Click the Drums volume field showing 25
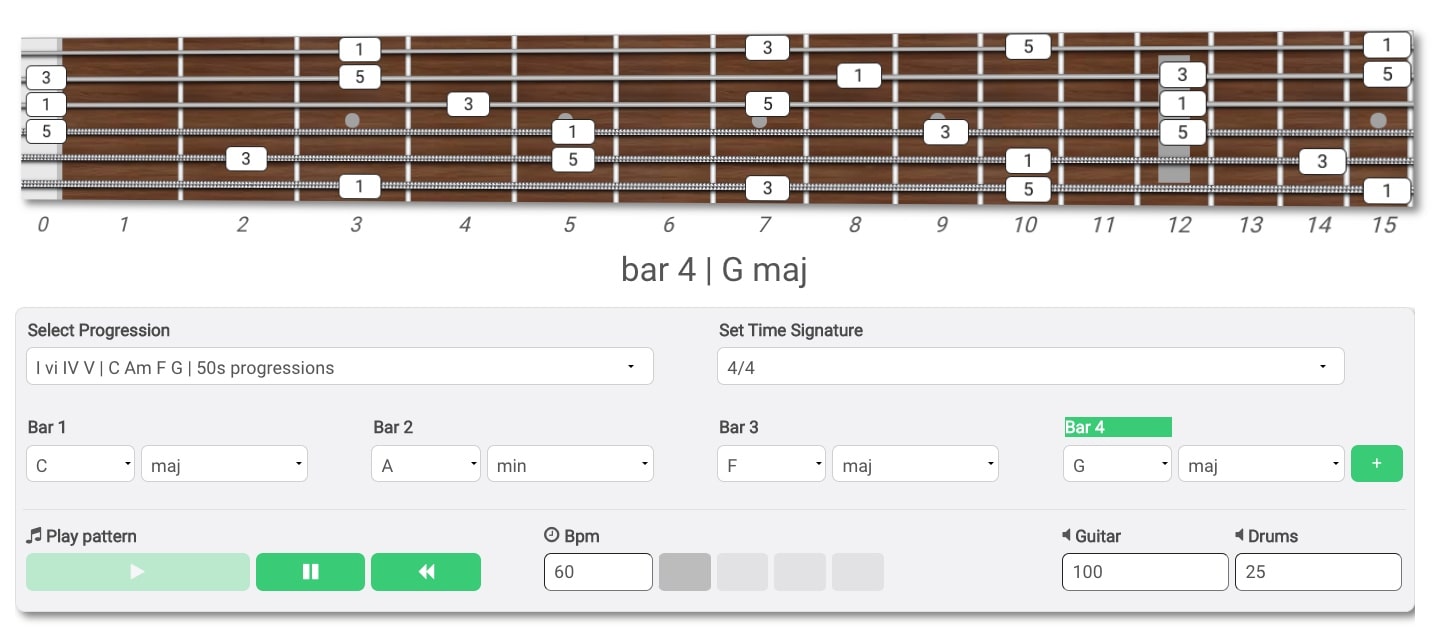 pyautogui.click(x=1318, y=571)
